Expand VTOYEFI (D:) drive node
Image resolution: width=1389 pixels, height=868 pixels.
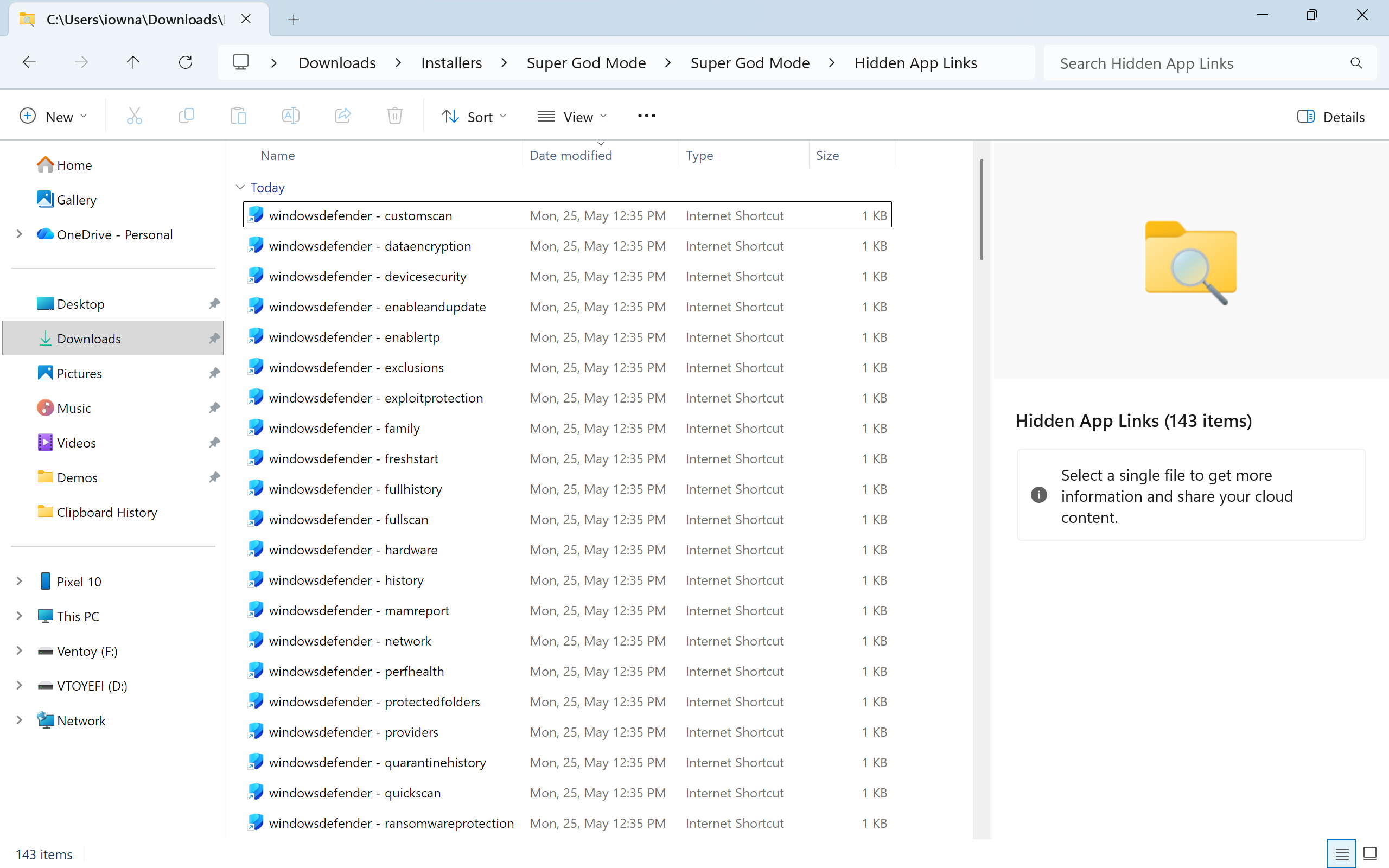19,685
